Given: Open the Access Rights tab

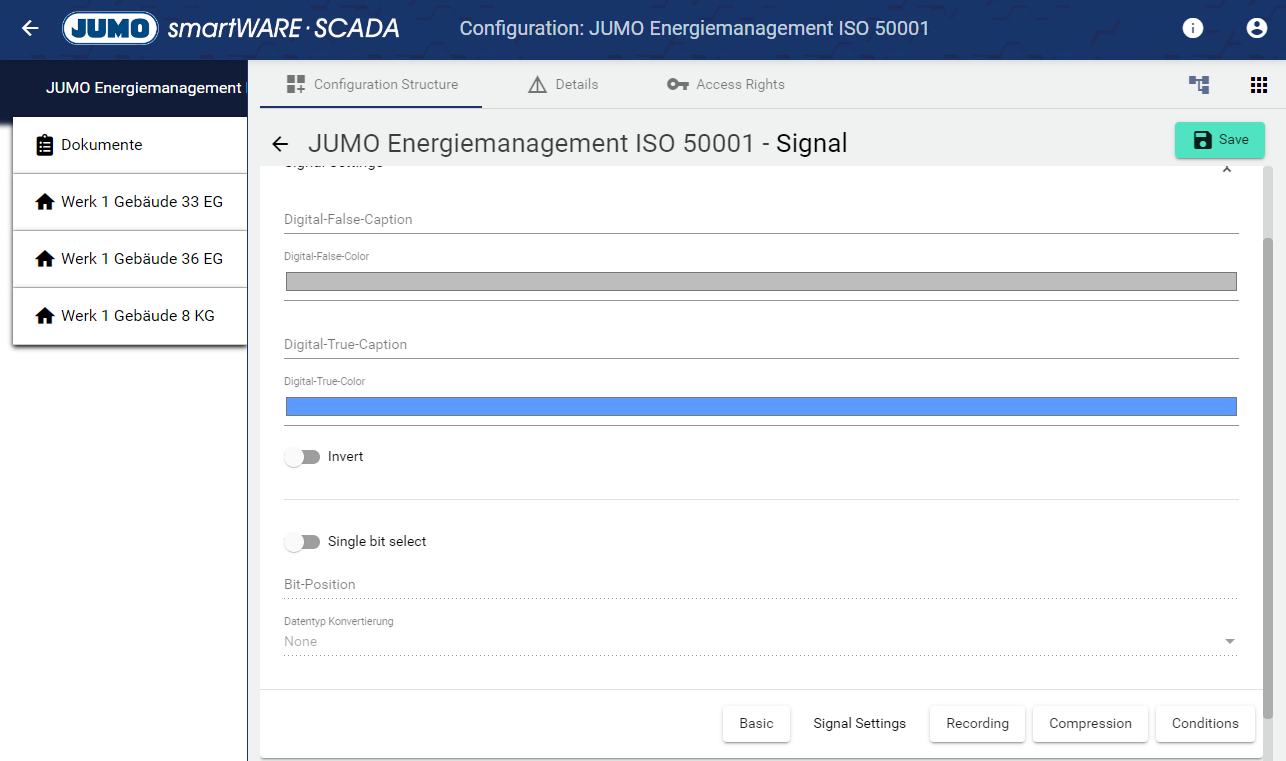Looking at the screenshot, I should [726, 85].
